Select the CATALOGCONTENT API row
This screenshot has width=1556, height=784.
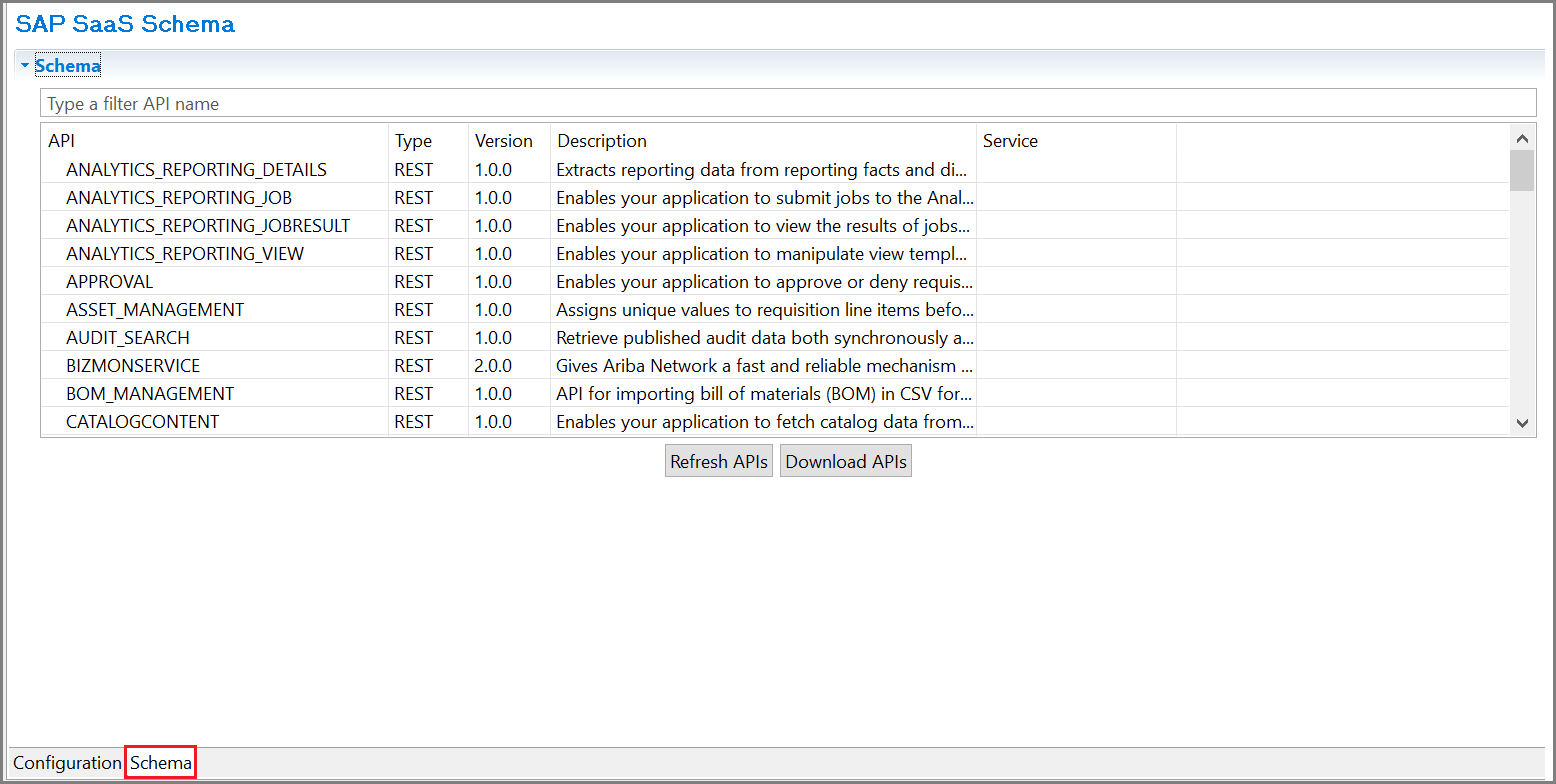point(775,422)
